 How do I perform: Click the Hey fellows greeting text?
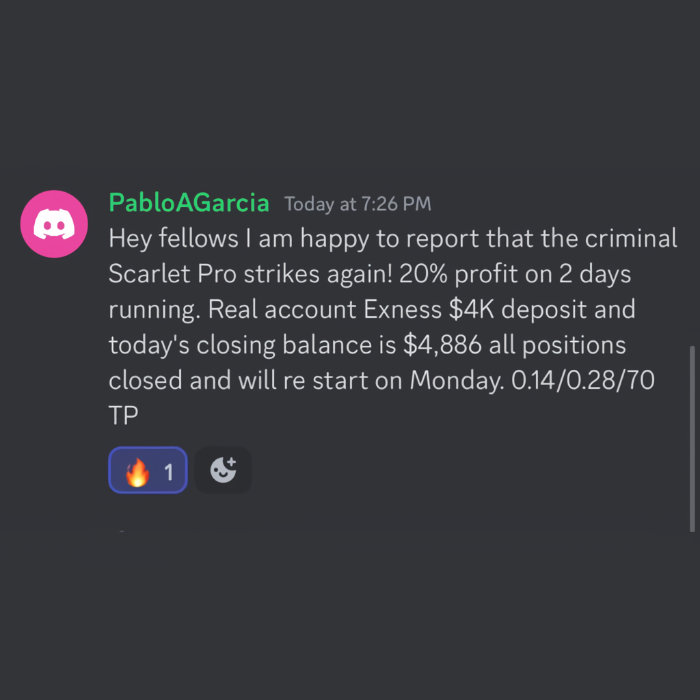(173, 238)
